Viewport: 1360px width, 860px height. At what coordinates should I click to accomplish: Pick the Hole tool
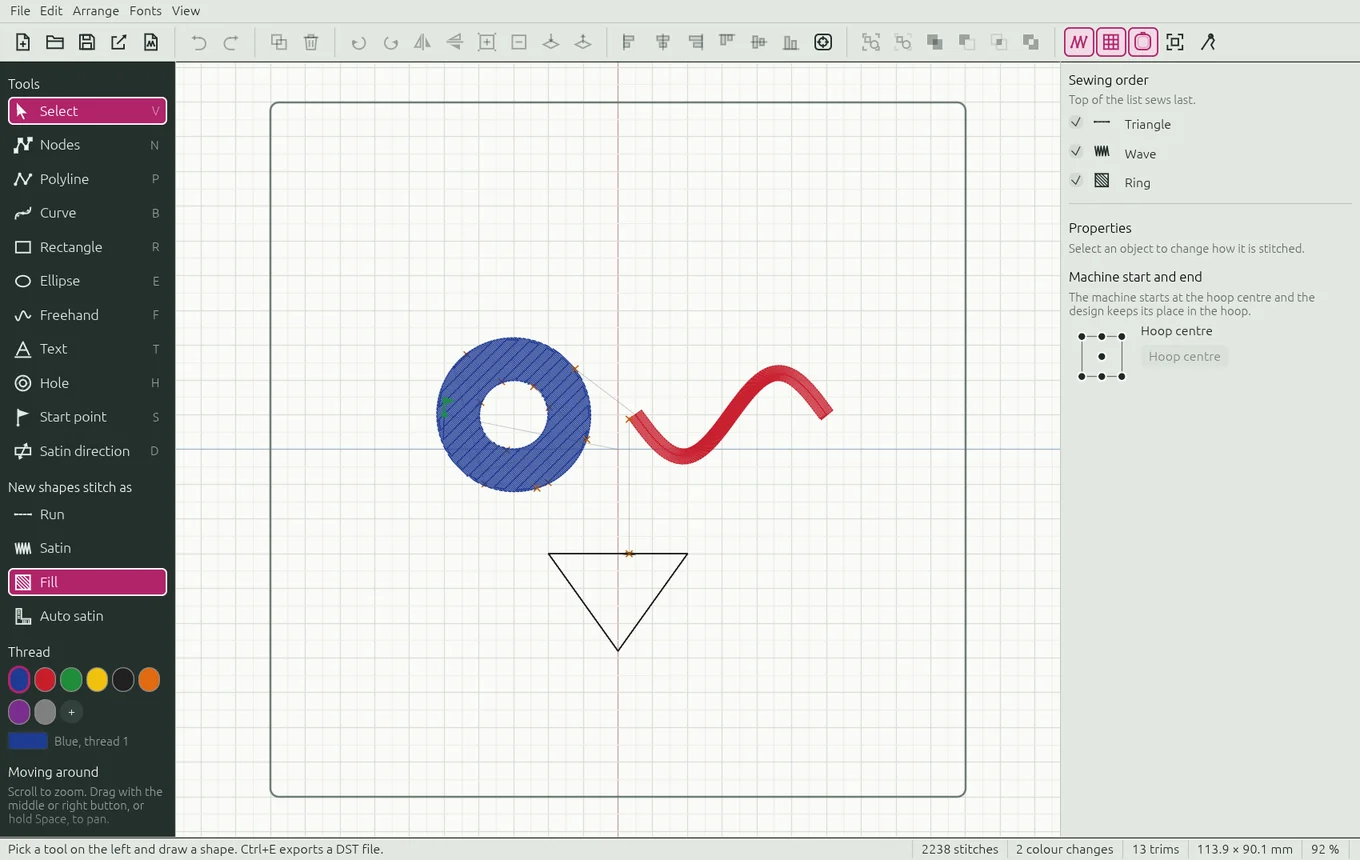point(87,383)
